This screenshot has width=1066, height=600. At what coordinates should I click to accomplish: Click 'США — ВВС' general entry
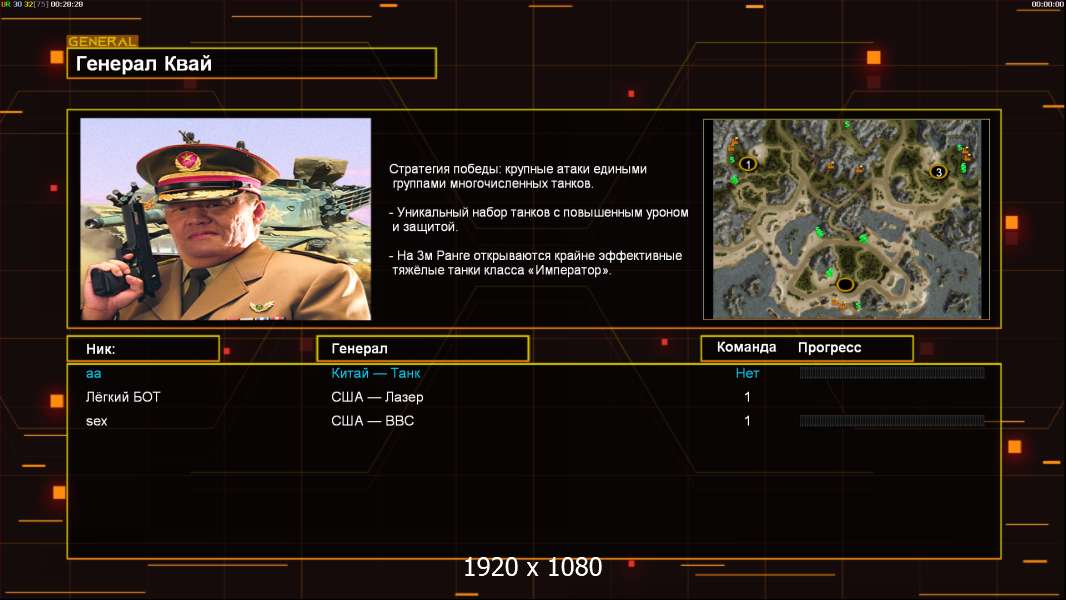373,421
